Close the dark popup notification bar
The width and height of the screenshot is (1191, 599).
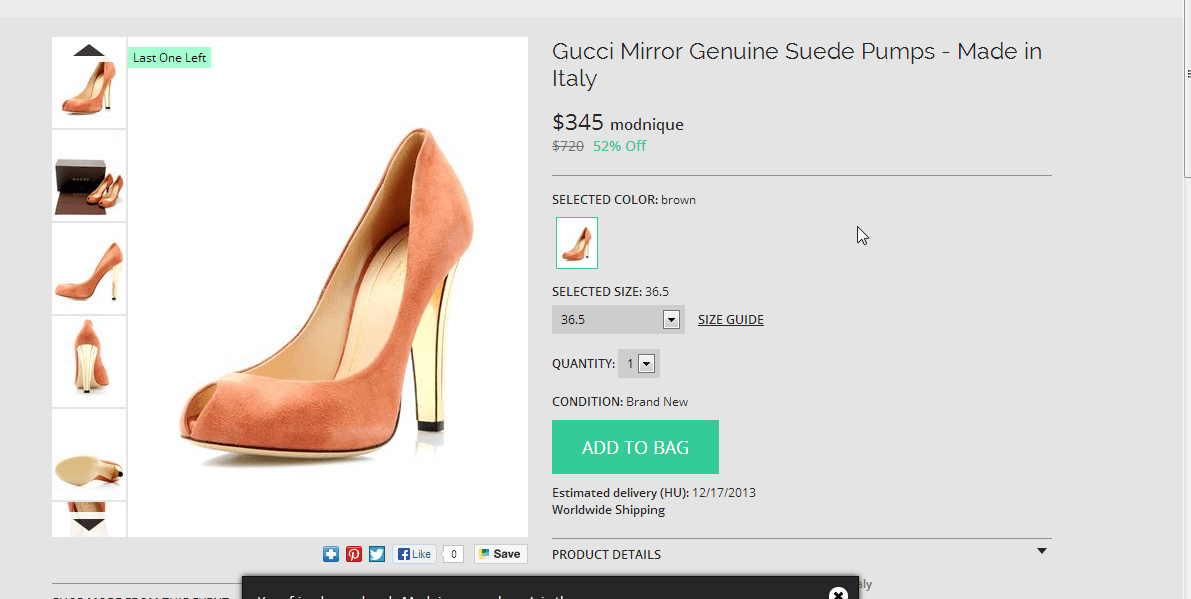[x=838, y=594]
